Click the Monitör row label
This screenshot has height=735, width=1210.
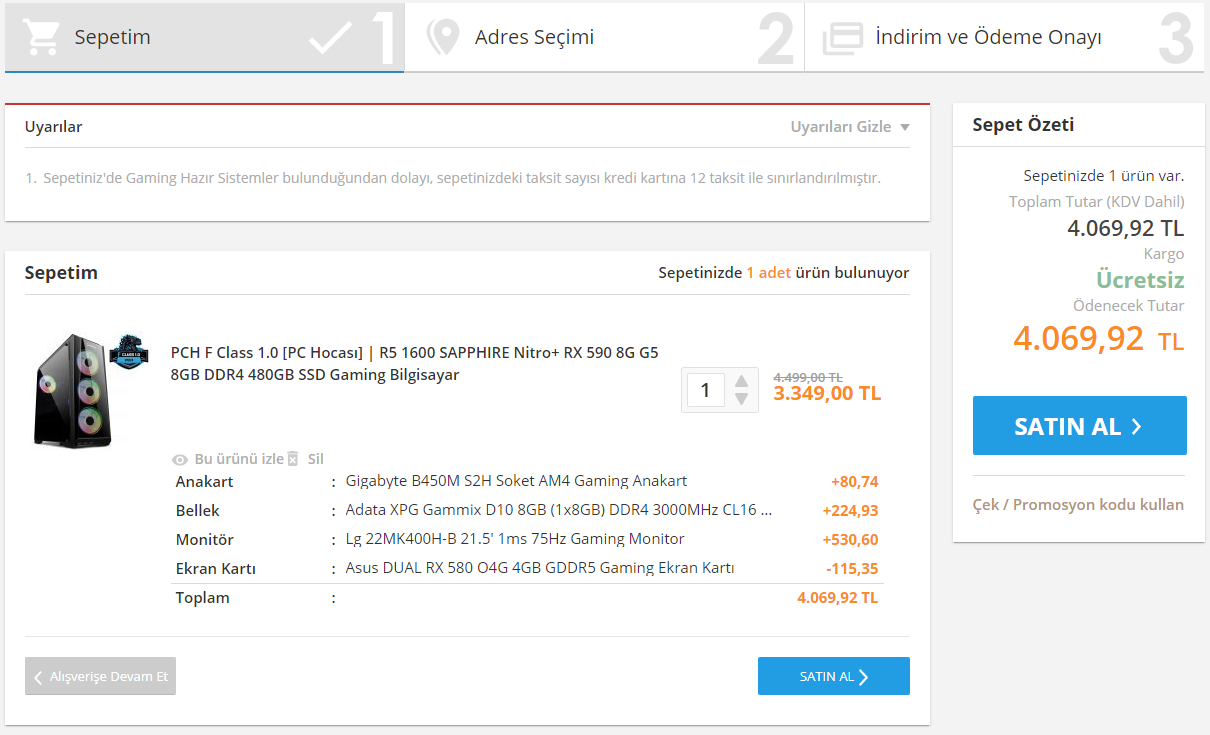(205, 540)
